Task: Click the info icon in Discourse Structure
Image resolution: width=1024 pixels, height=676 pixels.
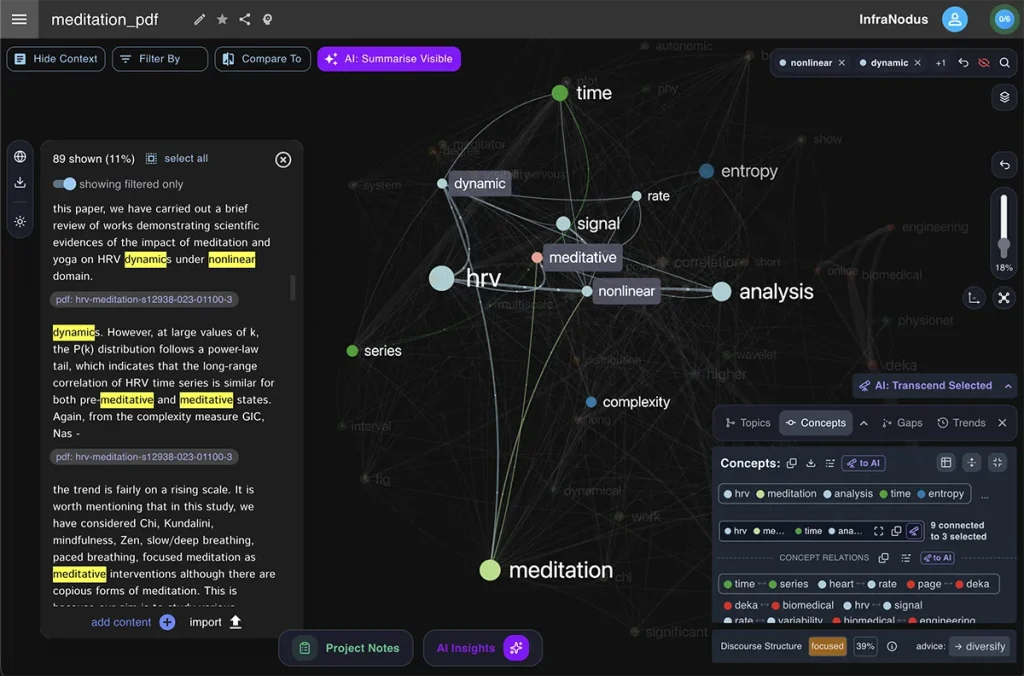Action: pyautogui.click(x=891, y=646)
